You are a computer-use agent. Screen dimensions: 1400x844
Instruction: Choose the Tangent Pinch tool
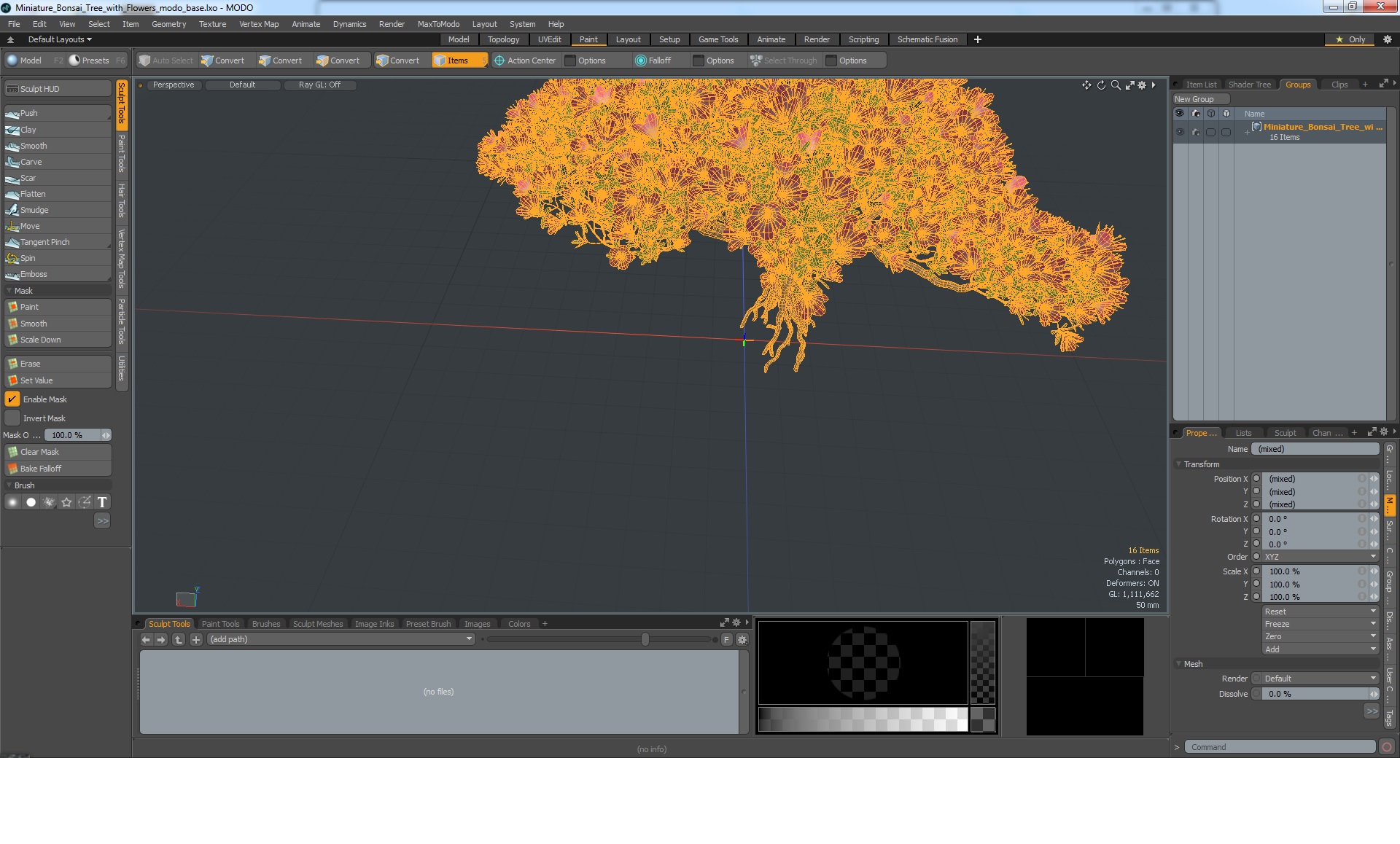coord(58,242)
